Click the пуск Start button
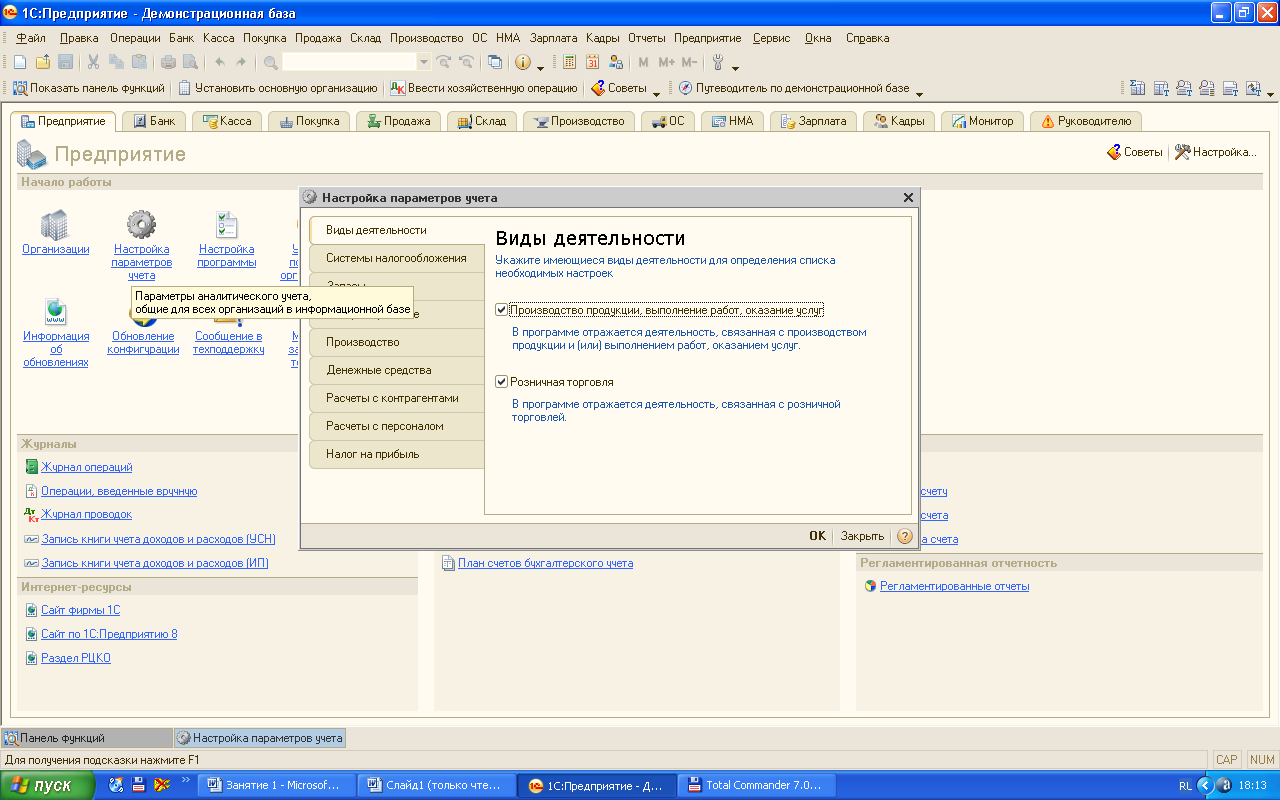Screen dimensions: 1280x800 click(x=48, y=785)
